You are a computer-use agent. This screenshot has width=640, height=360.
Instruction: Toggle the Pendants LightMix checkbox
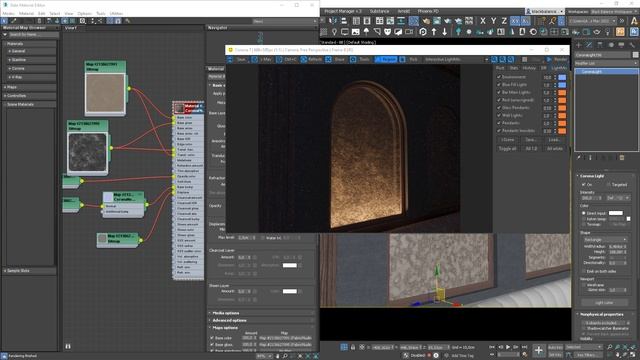[x=499, y=123]
